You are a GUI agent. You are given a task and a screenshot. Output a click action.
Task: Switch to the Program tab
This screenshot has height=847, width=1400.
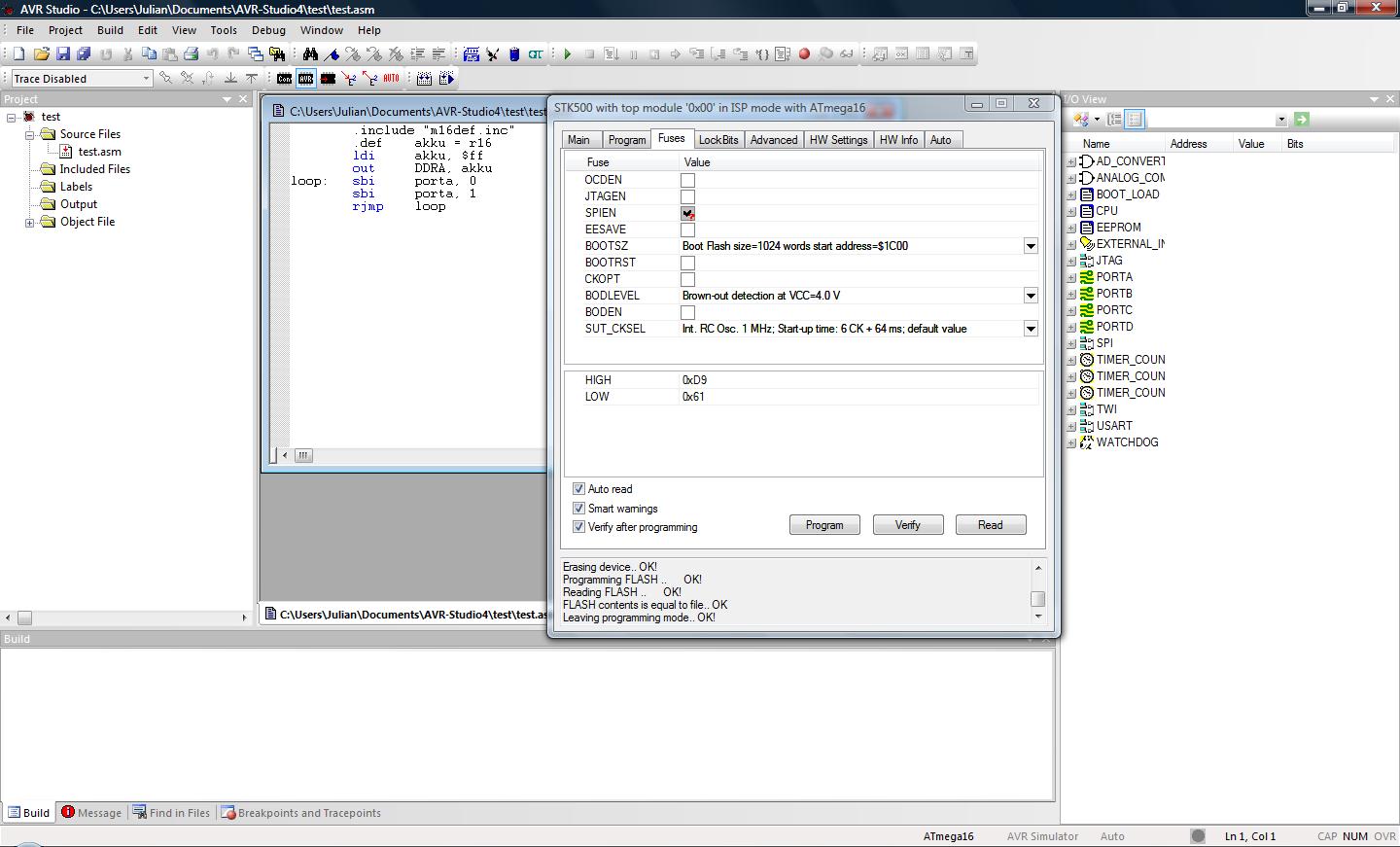(627, 140)
